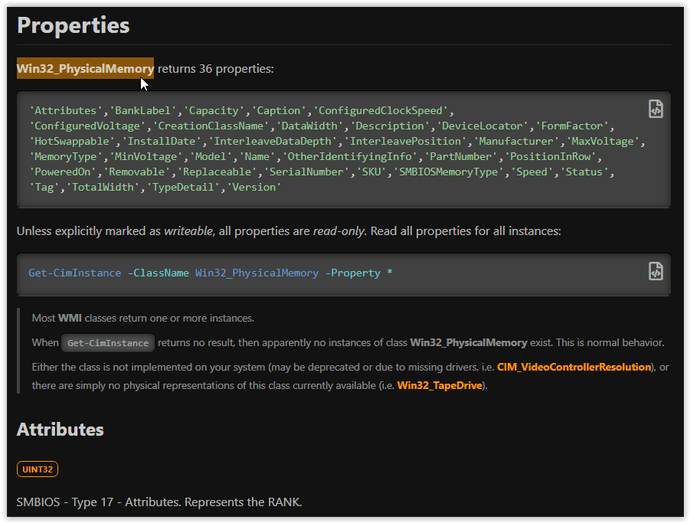Click 'InstallDate' in the code block
The width and height of the screenshot is (690, 523).
[x=161, y=141]
